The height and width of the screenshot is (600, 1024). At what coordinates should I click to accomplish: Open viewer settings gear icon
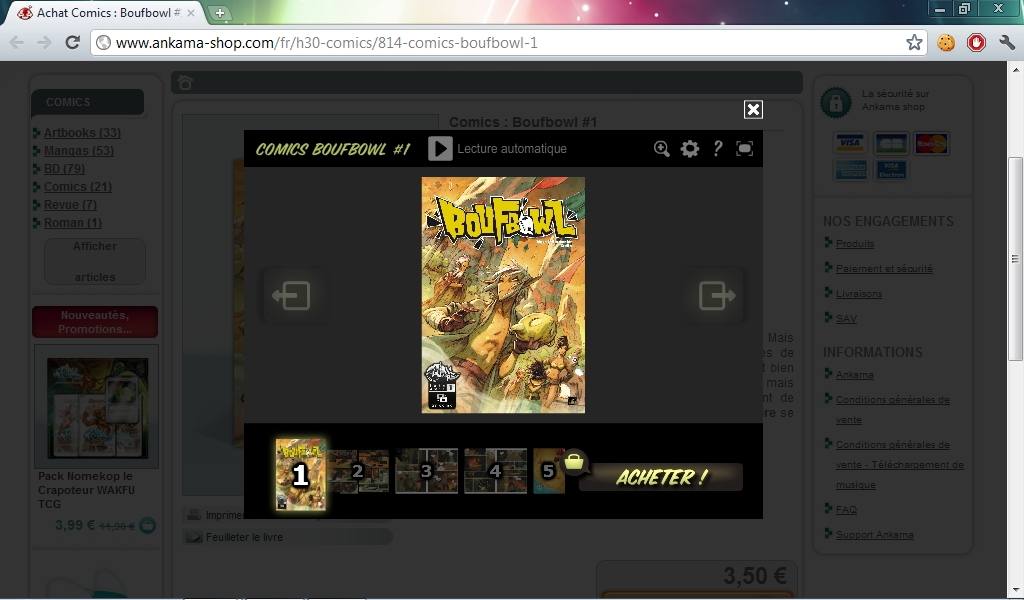[x=690, y=149]
